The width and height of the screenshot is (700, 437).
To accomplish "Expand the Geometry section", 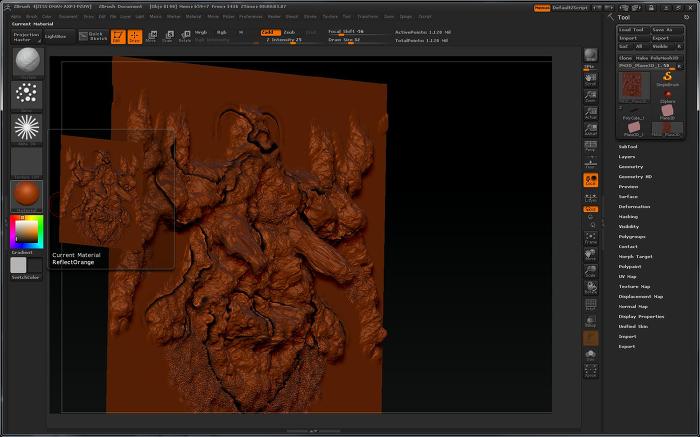I will [630, 166].
